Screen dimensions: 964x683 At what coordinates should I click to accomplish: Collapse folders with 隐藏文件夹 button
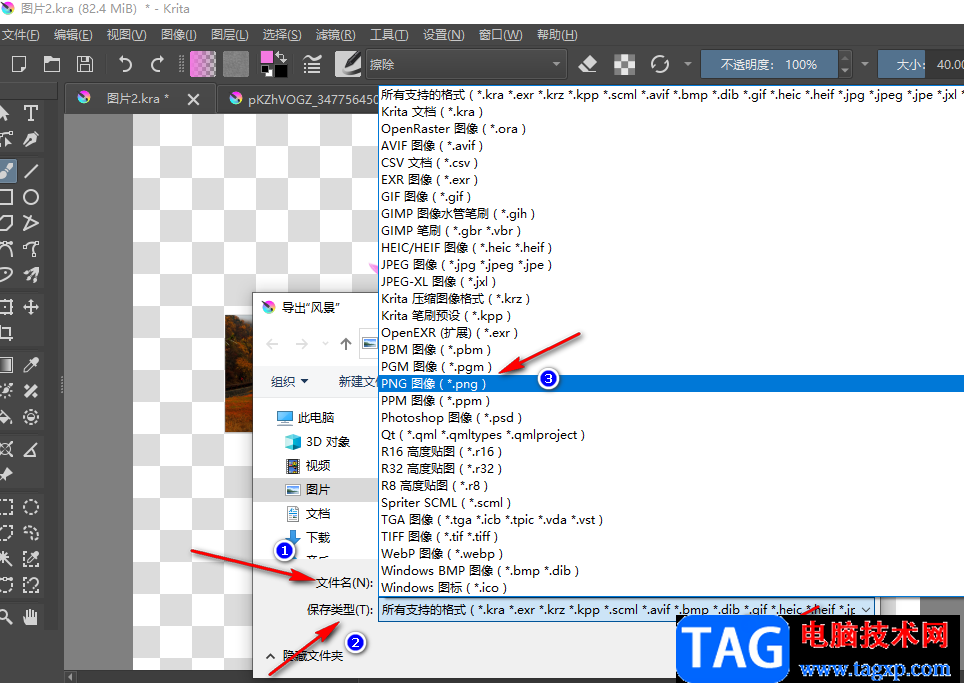306,656
